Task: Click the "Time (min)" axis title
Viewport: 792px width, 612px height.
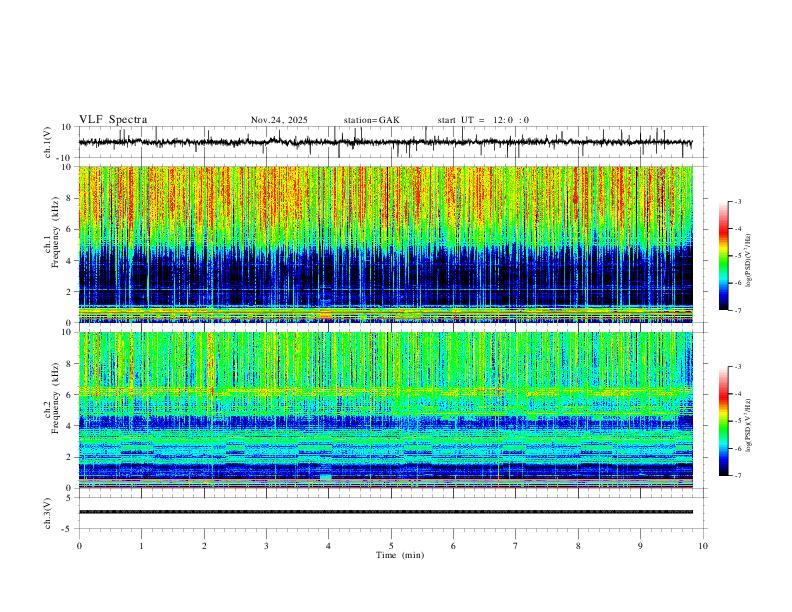Action: (400, 555)
